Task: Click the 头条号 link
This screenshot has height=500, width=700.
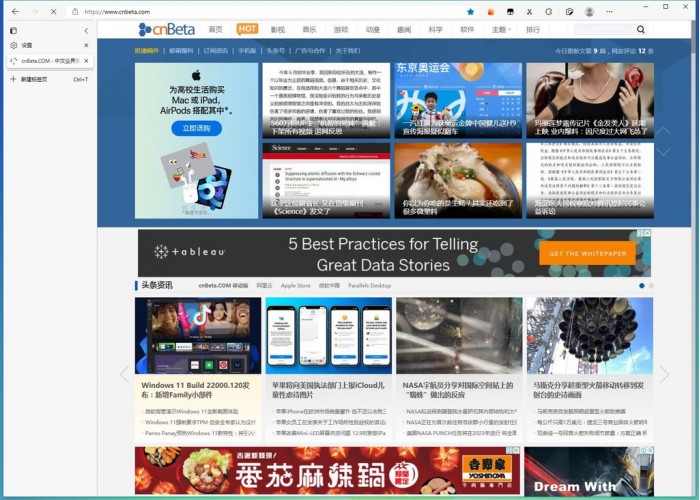Action: tap(275, 51)
